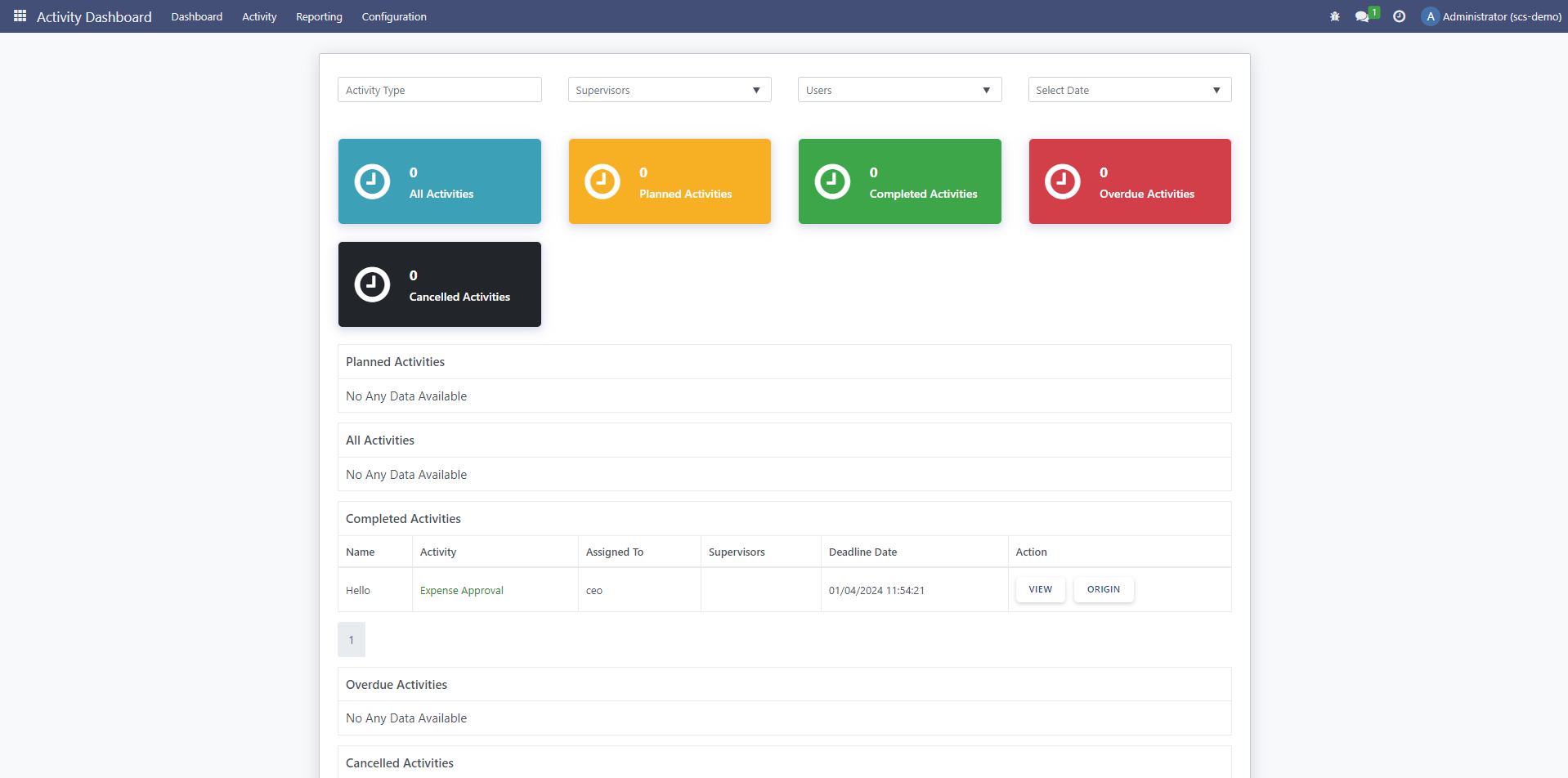This screenshot has height=778, width=1568.
Task: Open the Select Date picker
Action: (x=1129, y=89)
